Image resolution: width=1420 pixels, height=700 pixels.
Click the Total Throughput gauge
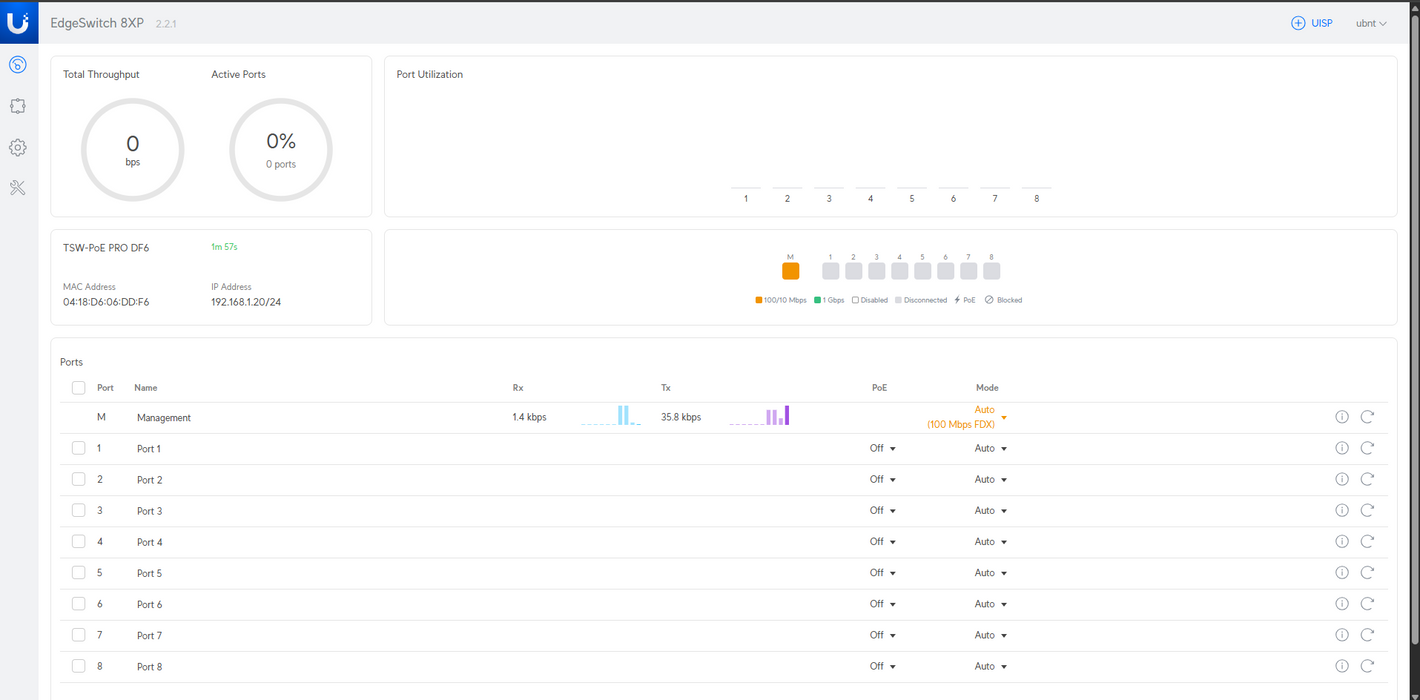pyautogui.click(x=132, y=150)
